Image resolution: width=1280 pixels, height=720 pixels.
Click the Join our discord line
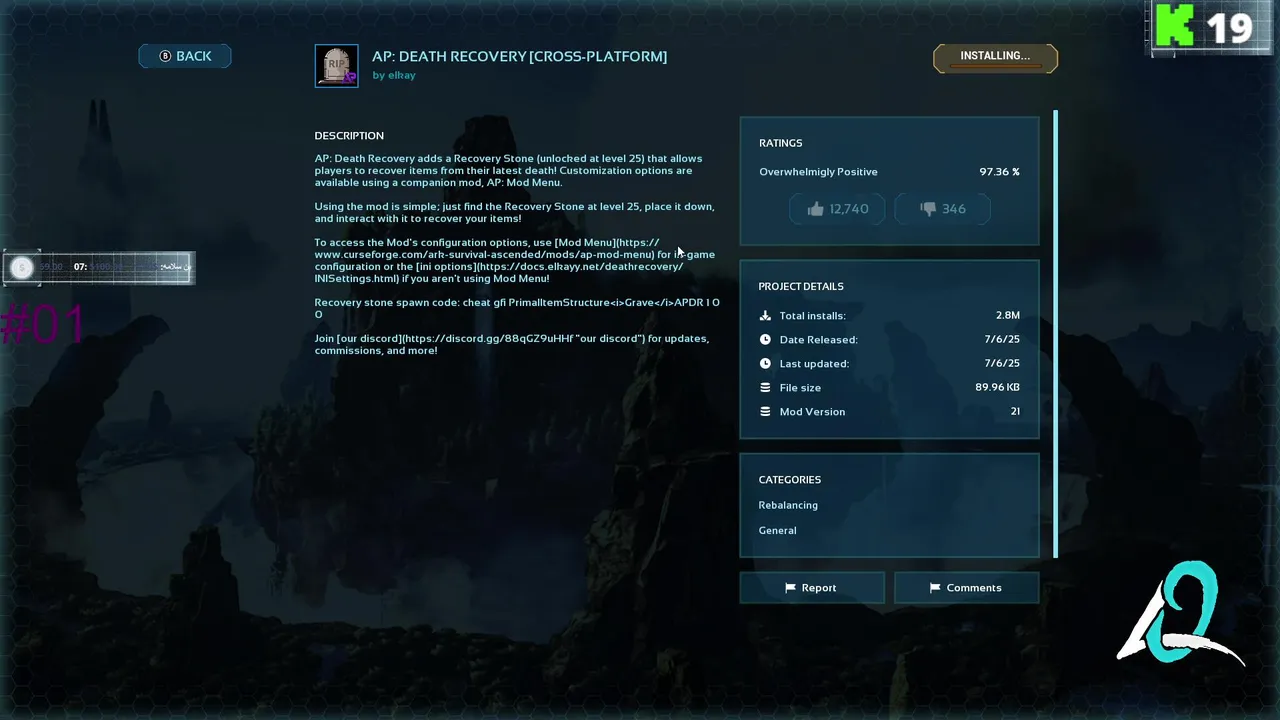click(x=512, y=344)
